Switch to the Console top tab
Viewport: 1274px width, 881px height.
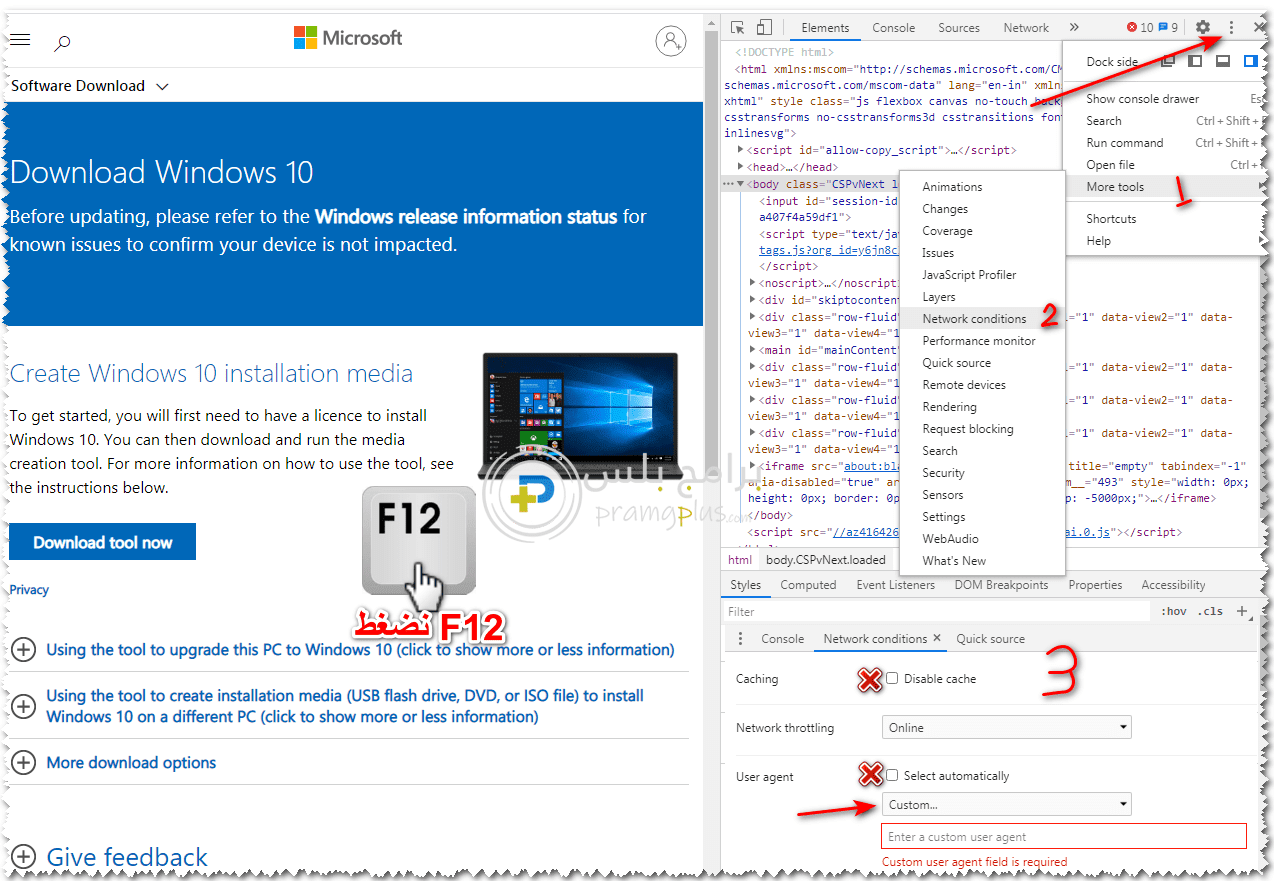click(893, 28)
